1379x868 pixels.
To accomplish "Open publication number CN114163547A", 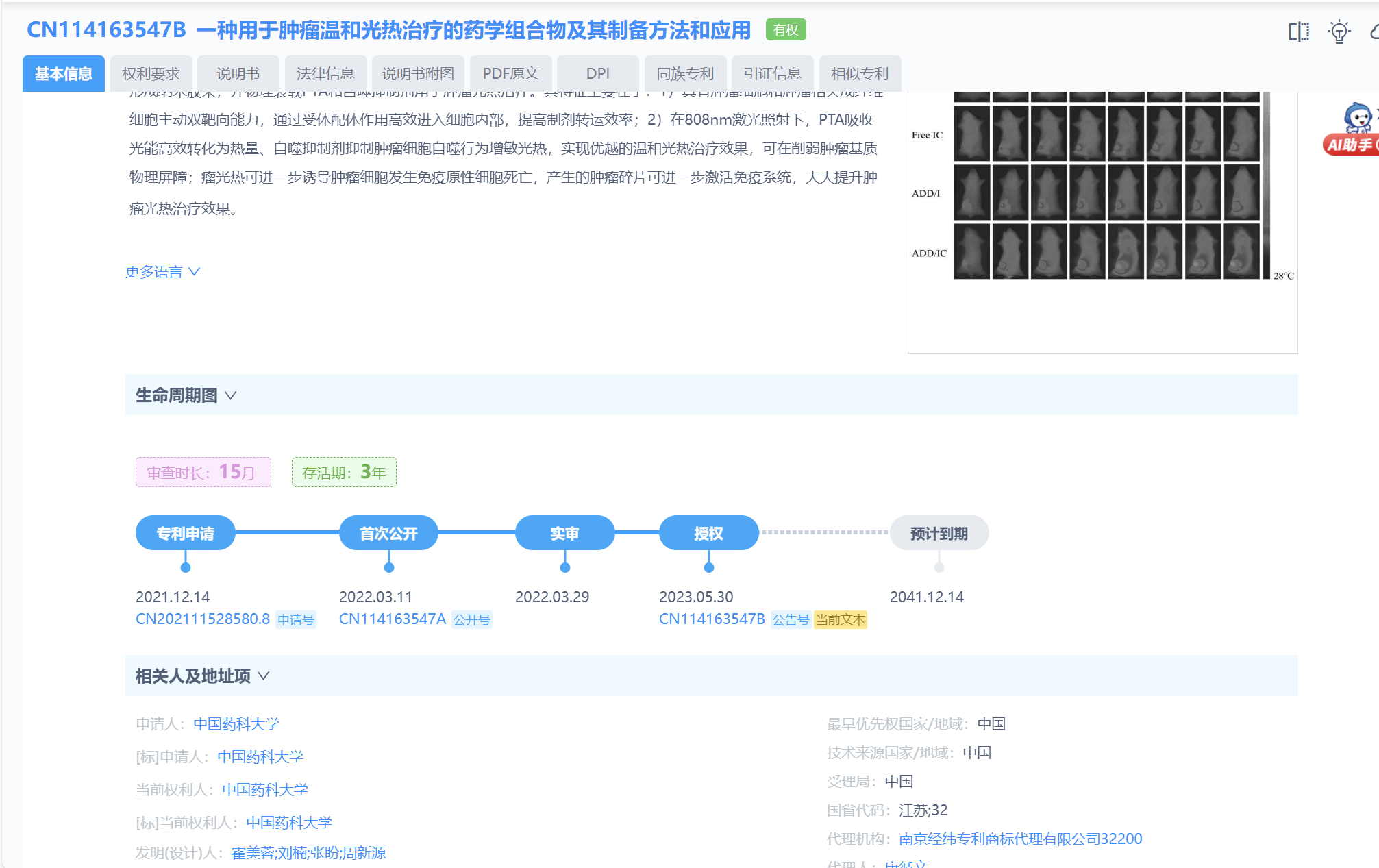I will (393, 619).
